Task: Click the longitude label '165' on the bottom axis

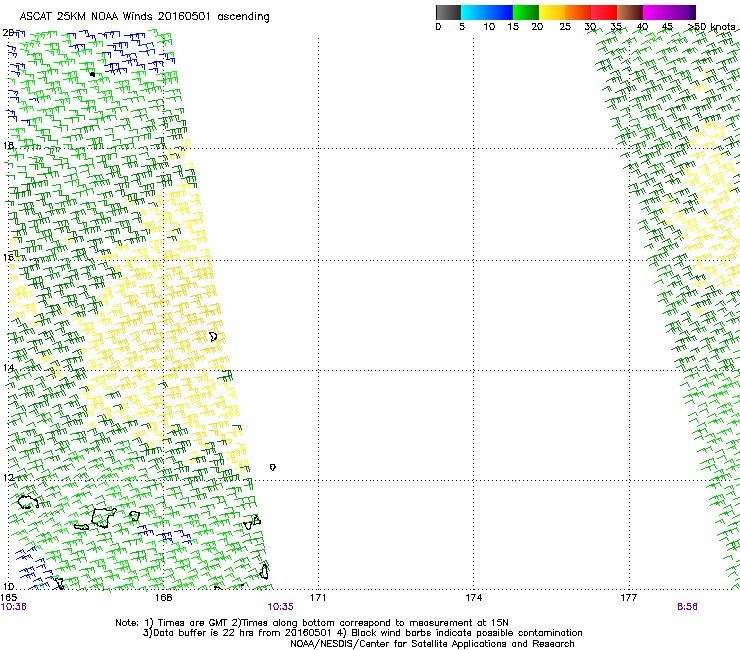Action: pyautogui.click(x=8, y=598)
